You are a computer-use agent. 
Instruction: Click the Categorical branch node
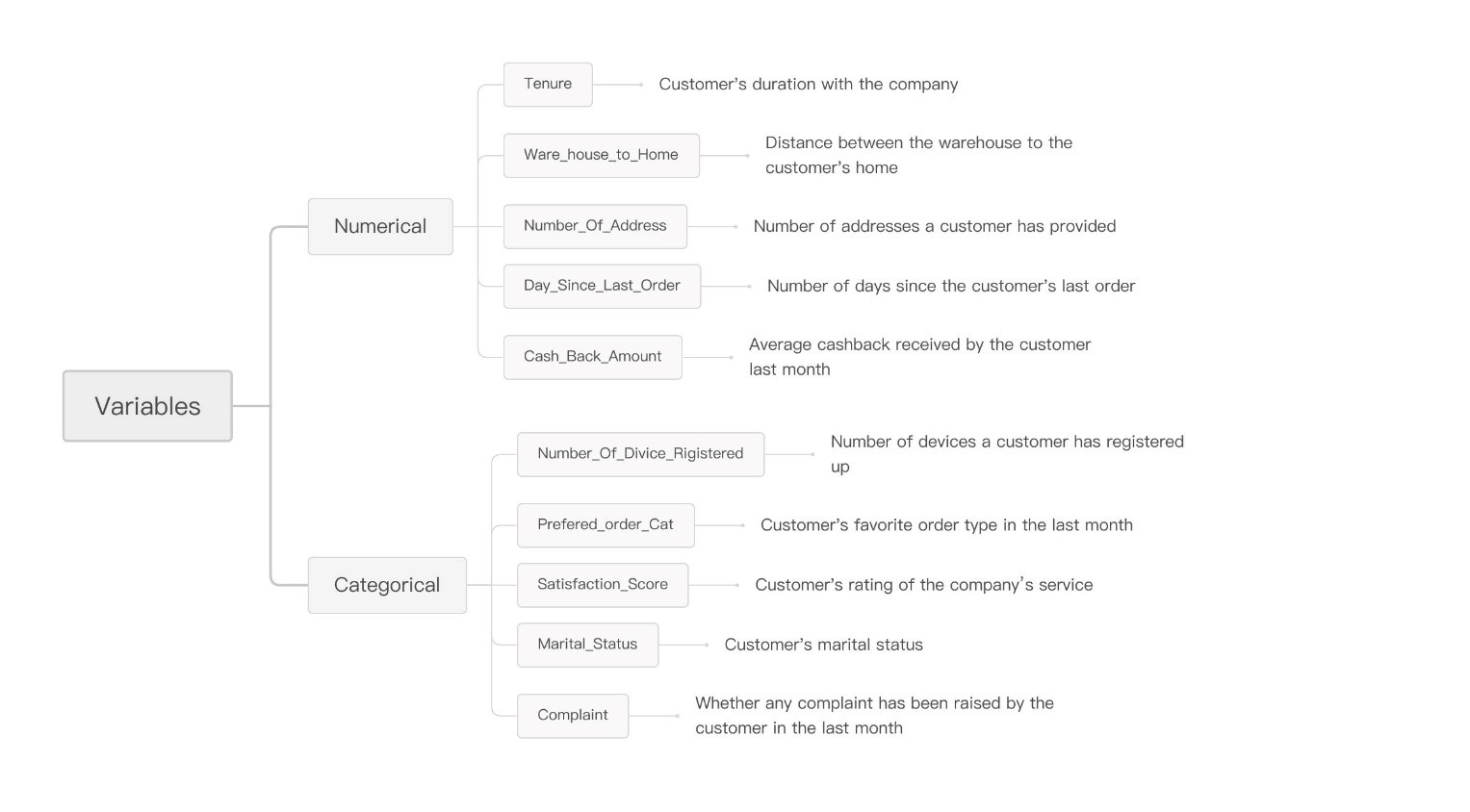[387, 585]
